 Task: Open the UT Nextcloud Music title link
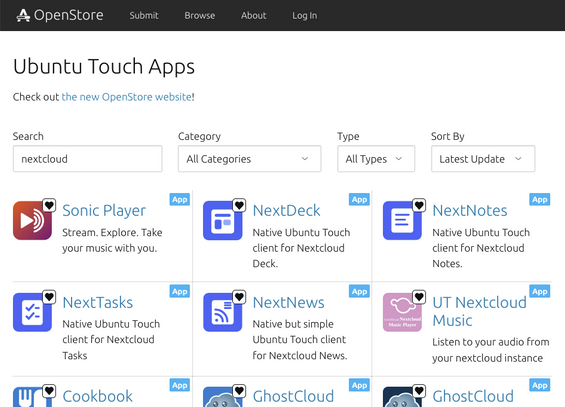click(479, 311)
